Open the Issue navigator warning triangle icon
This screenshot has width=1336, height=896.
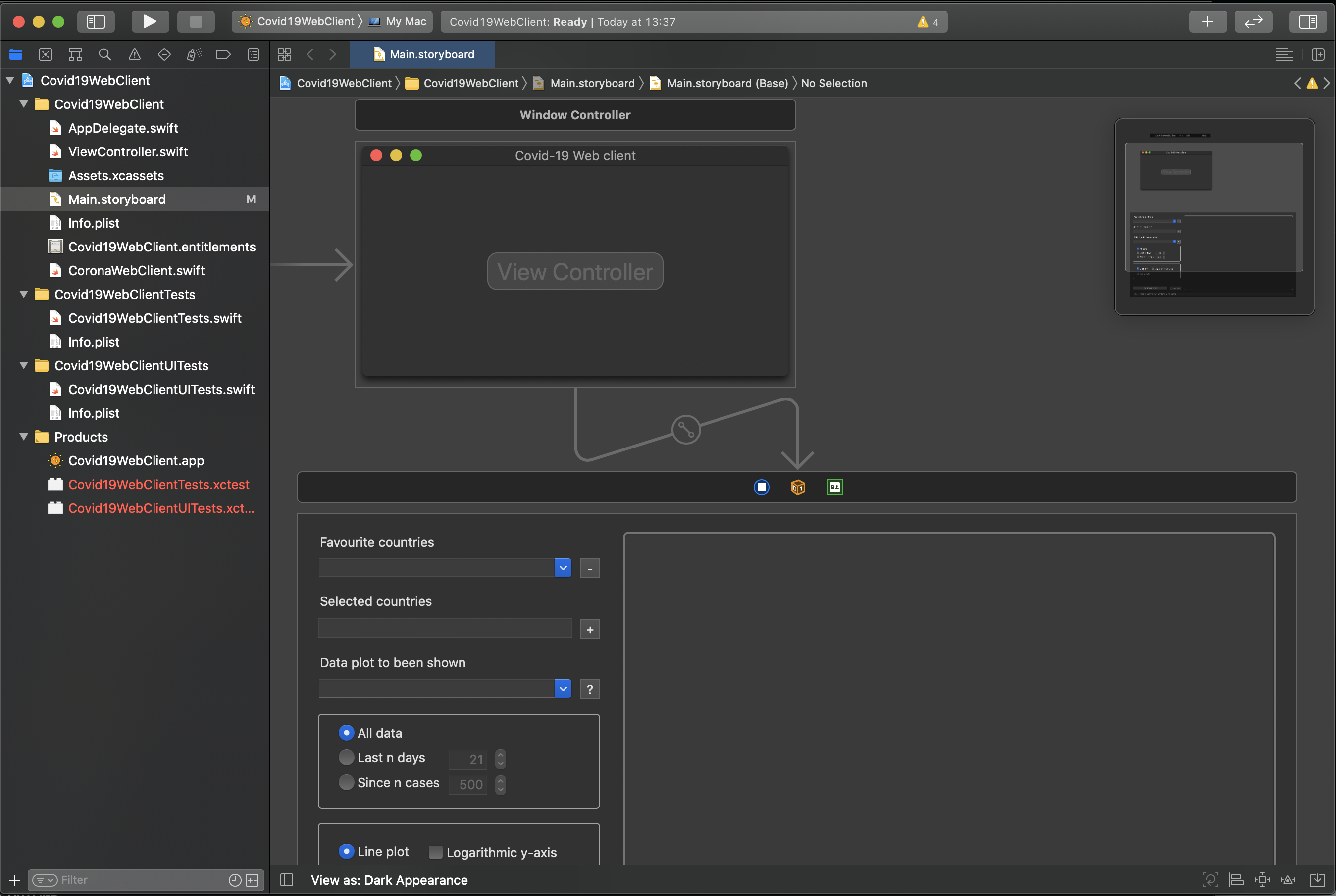click(x=134, y=54)
